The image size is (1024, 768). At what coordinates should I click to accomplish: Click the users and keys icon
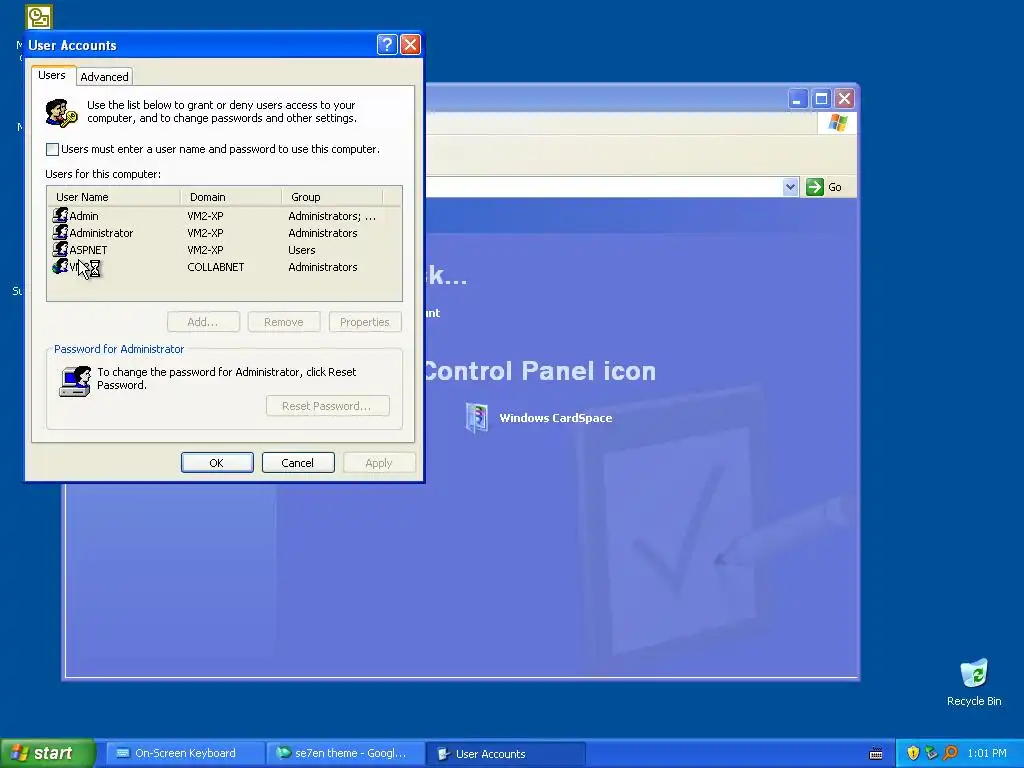pos(61,112)
